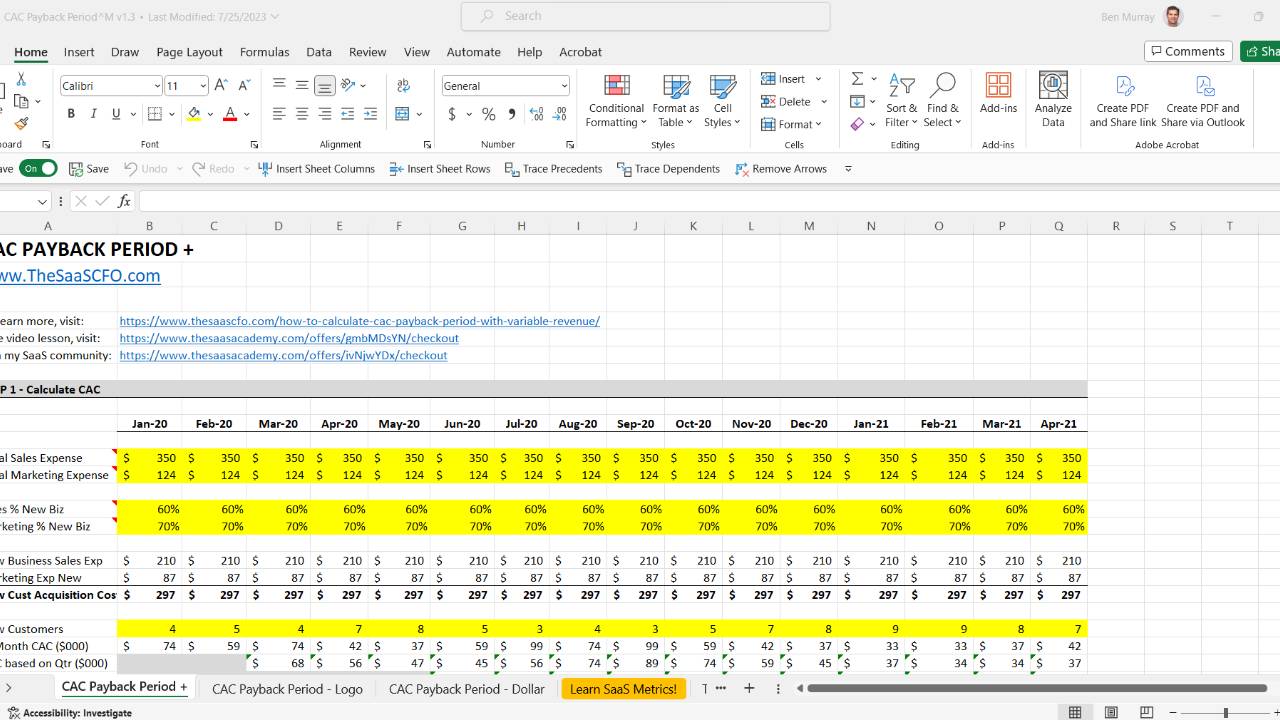Open the font name Calibri dropdown
This screenshot has width=1280, height=720.
coord(156,86)
